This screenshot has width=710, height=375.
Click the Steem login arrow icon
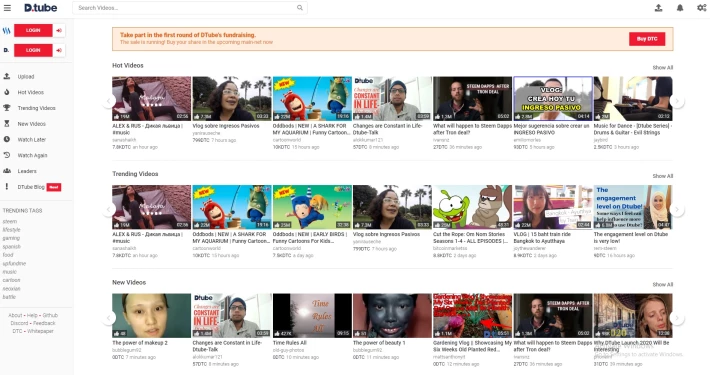click(59, 30)
